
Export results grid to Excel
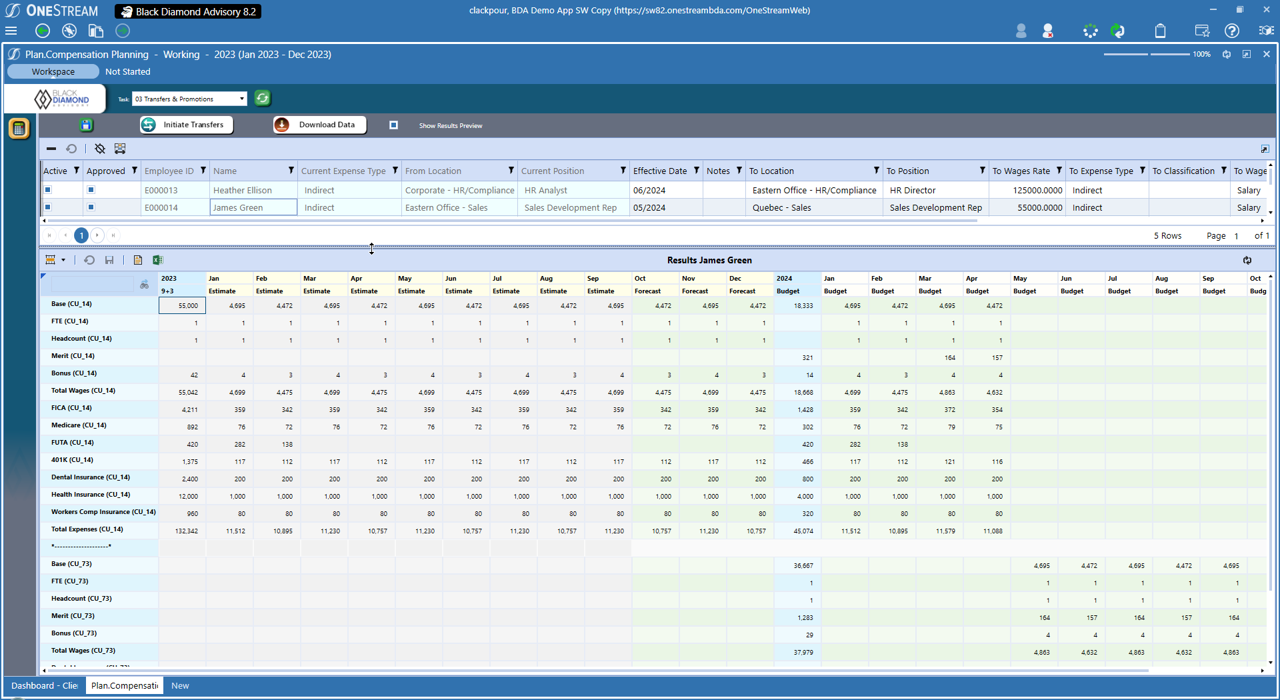click(x=157, y=260)
